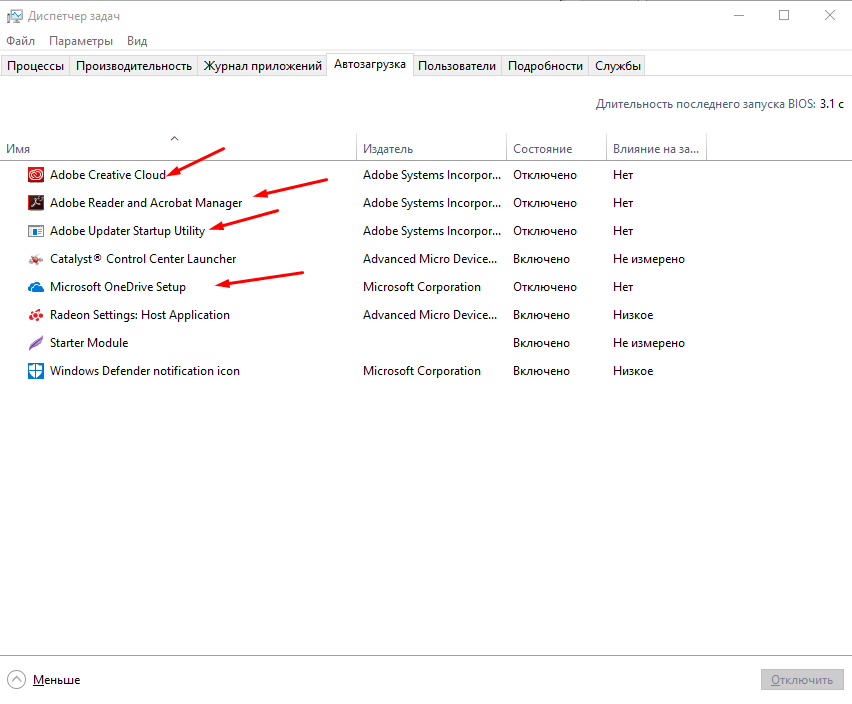Screen dimensions: 852x704
Task: Click the Starter Module feather icon
Action: coord(36,343)
